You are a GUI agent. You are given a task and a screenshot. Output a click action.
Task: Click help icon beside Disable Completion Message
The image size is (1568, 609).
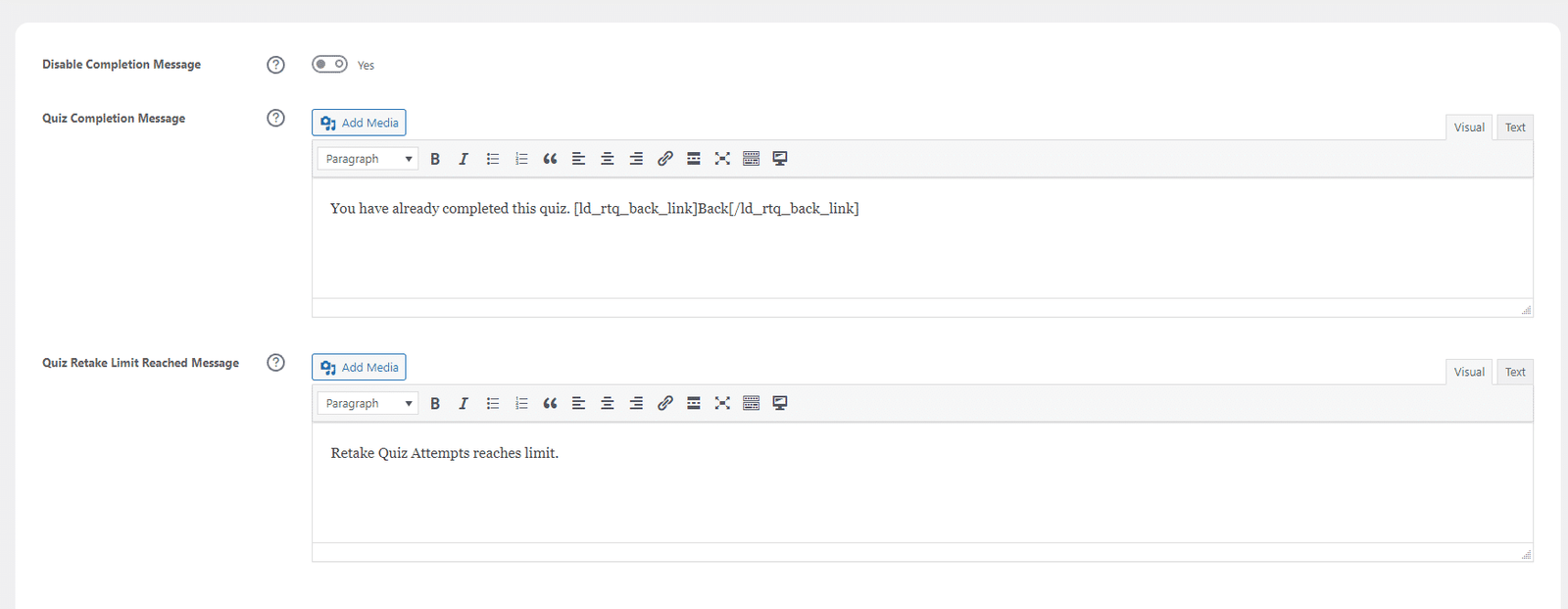pyautogui.click(x=276, y=65)
